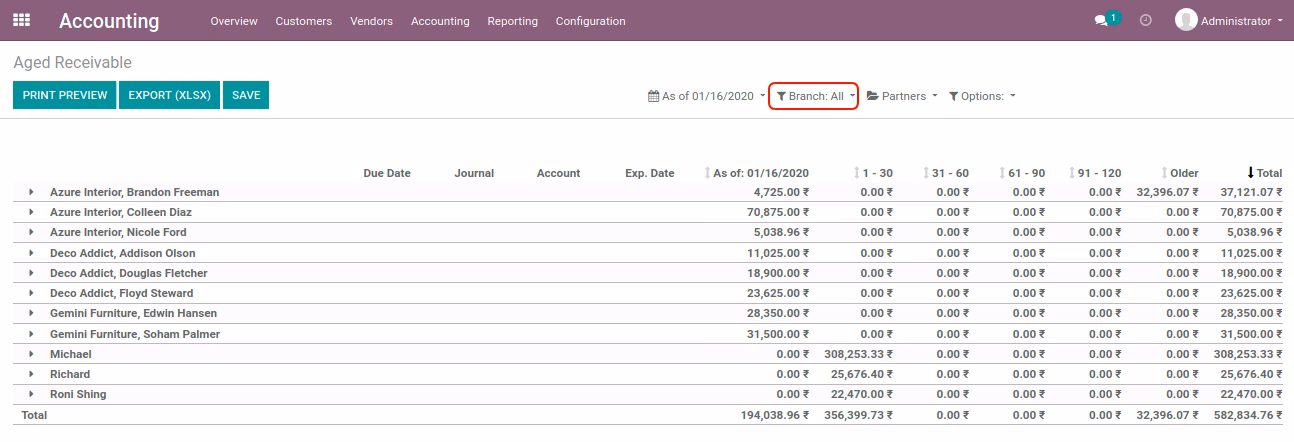Image resolution: width=1294 pixels, height=442 pixels.
Task: Open the conversations chat bubble icon
Action: tap(1101, 20)
